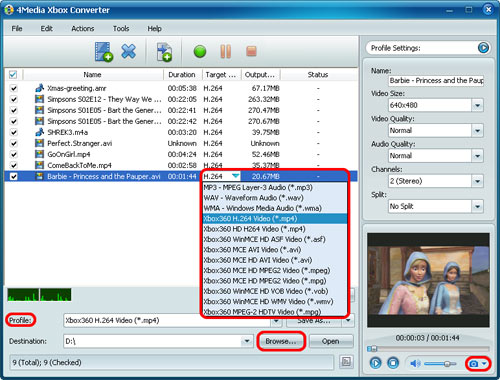Uncheck the file with duration 00:22:41
This screenshot has width=500, height=380.
[14, 110]
